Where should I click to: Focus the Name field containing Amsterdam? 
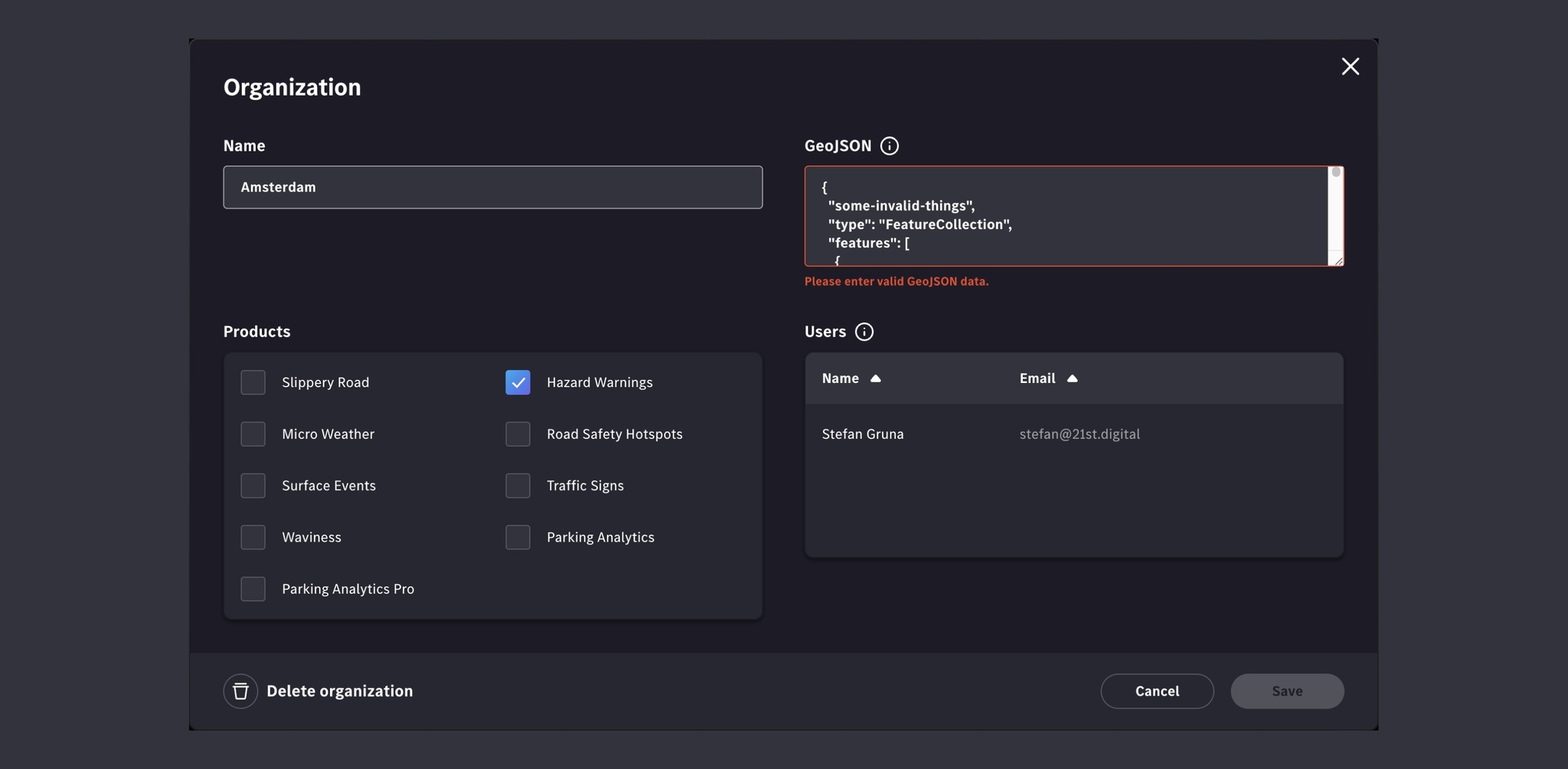[492, 187]
